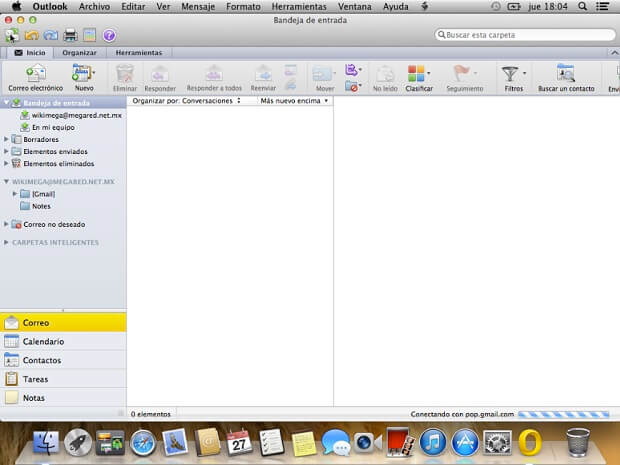Click Buscar un contacto icon
620x465 pixels.
point(566,73)
